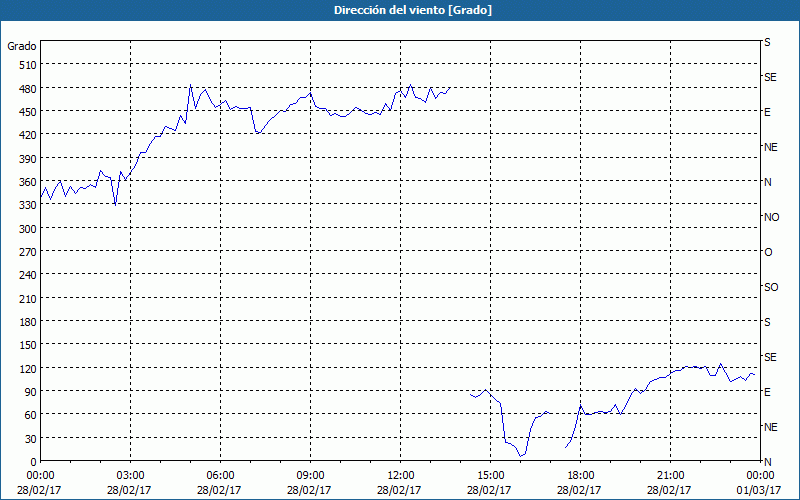
Task: Click the title "Dirección del viento [Grado]"
Action: [413, 10]
